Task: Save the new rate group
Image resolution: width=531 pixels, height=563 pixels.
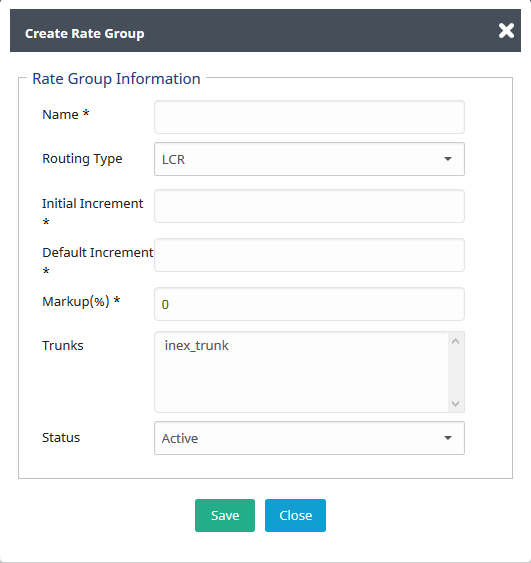Action: pyautogui.click(x=225, y=515)
